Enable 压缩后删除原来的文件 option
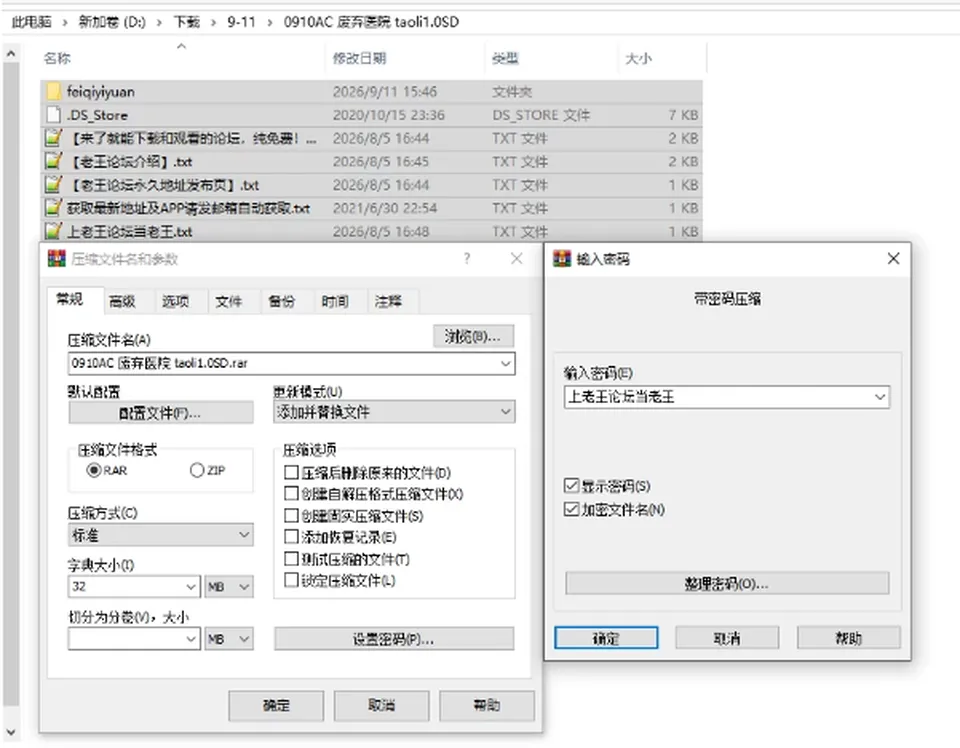The image size is (960, 748). tap(291, 473)
